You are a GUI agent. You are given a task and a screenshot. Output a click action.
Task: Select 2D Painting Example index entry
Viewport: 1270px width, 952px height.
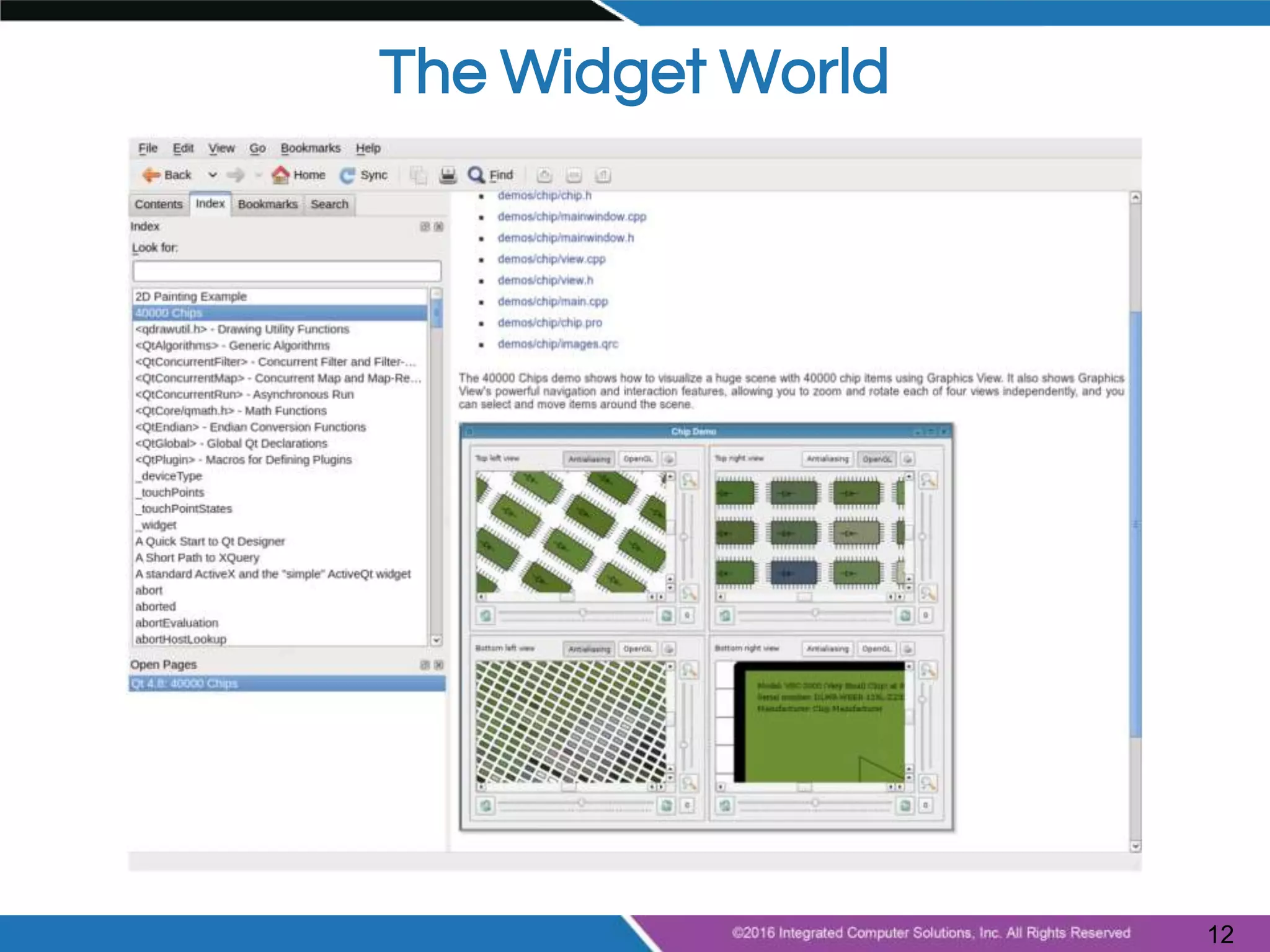pos(280,296)
